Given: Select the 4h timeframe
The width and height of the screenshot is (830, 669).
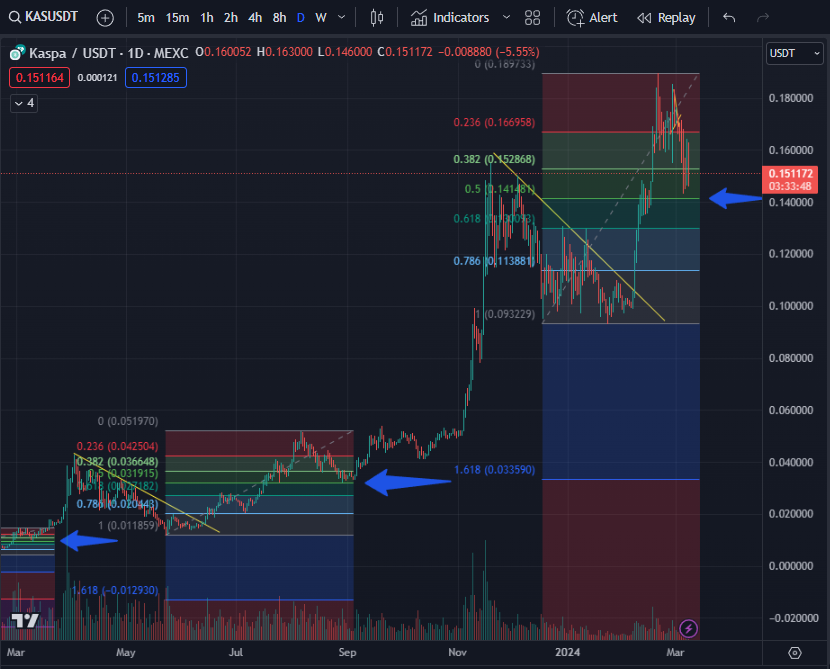Looking at the screenshot, I should [255, 18].
